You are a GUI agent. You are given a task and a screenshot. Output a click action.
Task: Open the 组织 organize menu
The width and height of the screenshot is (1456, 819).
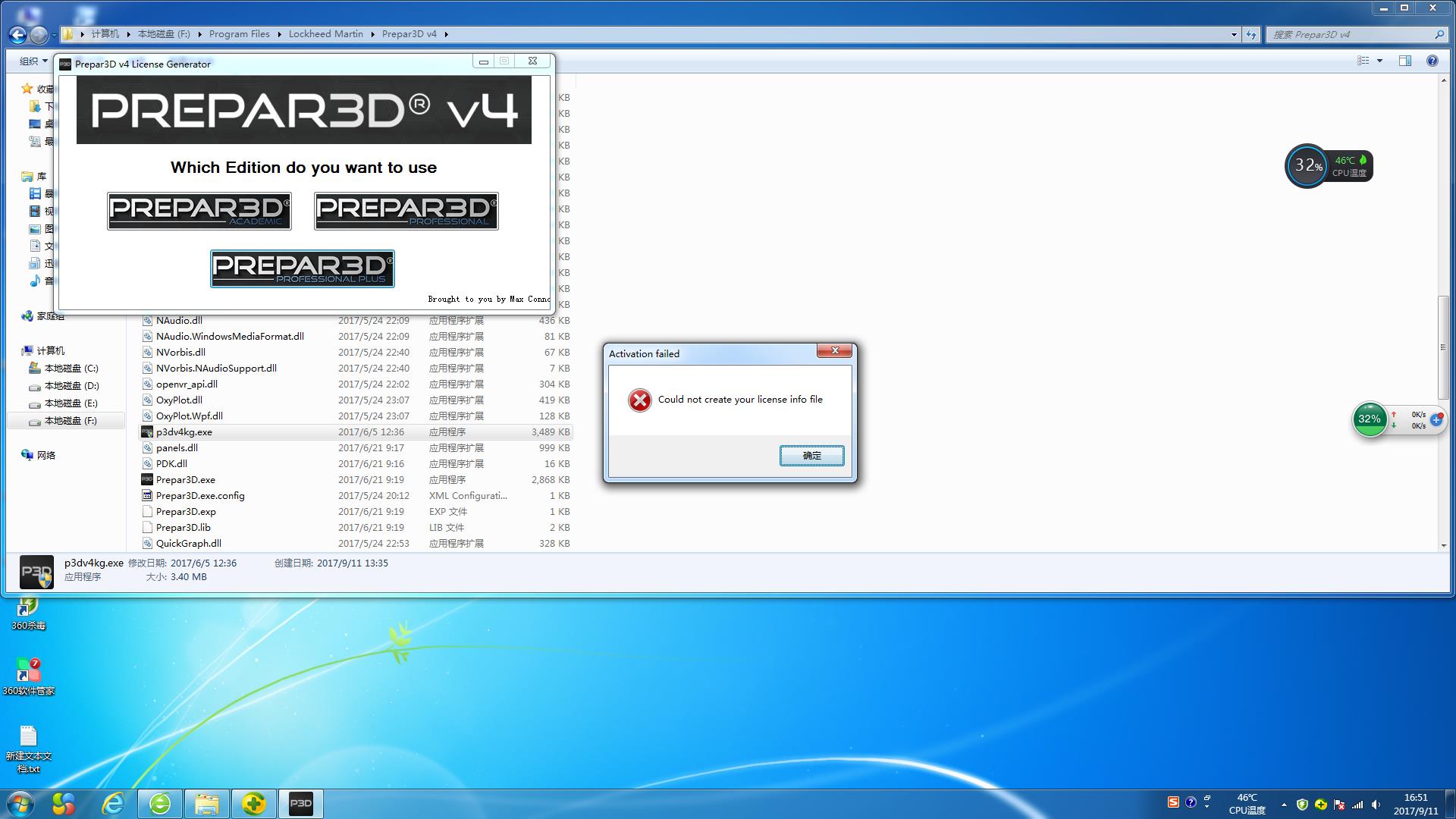[x=33, y=61]
